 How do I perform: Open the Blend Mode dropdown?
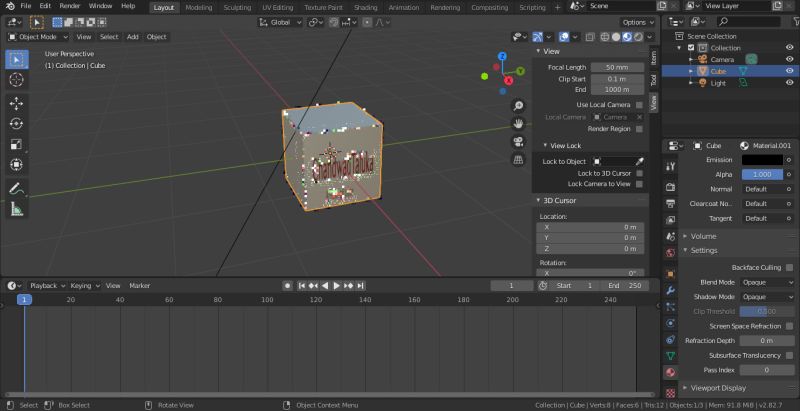tap(767, 282)
